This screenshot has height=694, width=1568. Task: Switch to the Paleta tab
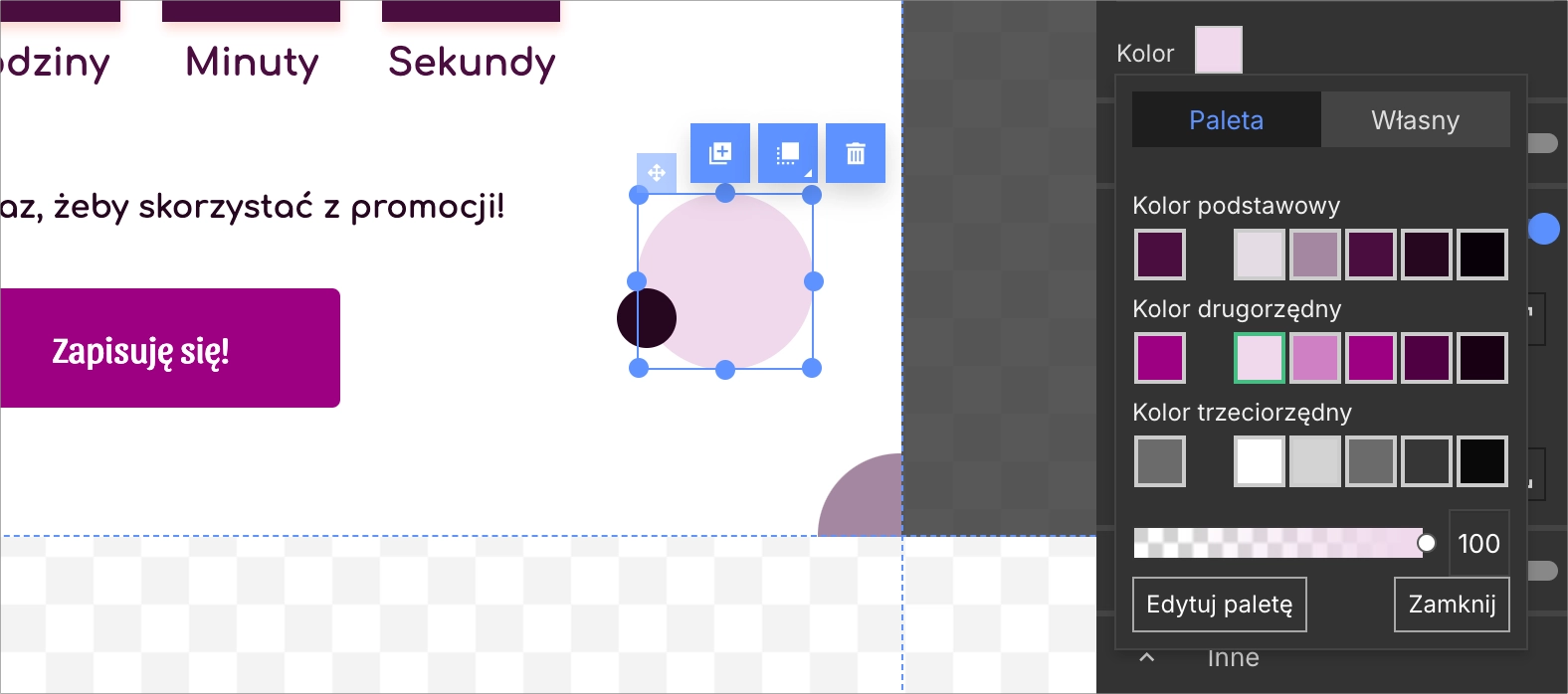point(1226,120)
